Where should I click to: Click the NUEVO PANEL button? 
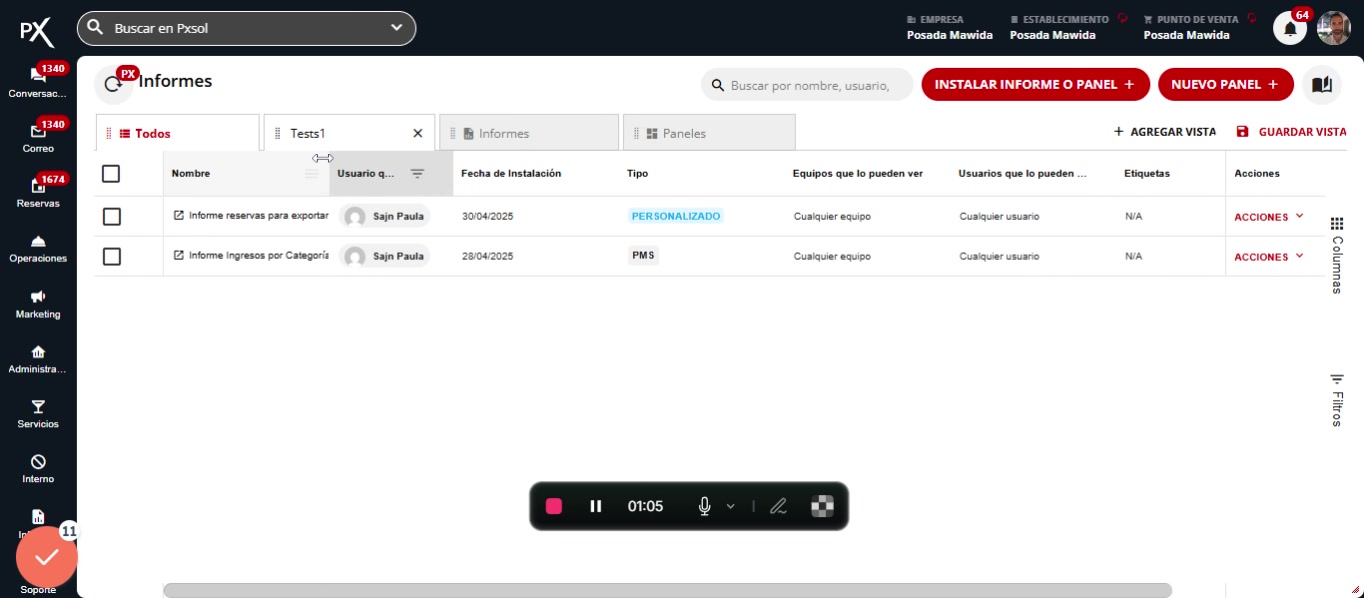(1225, 85)
